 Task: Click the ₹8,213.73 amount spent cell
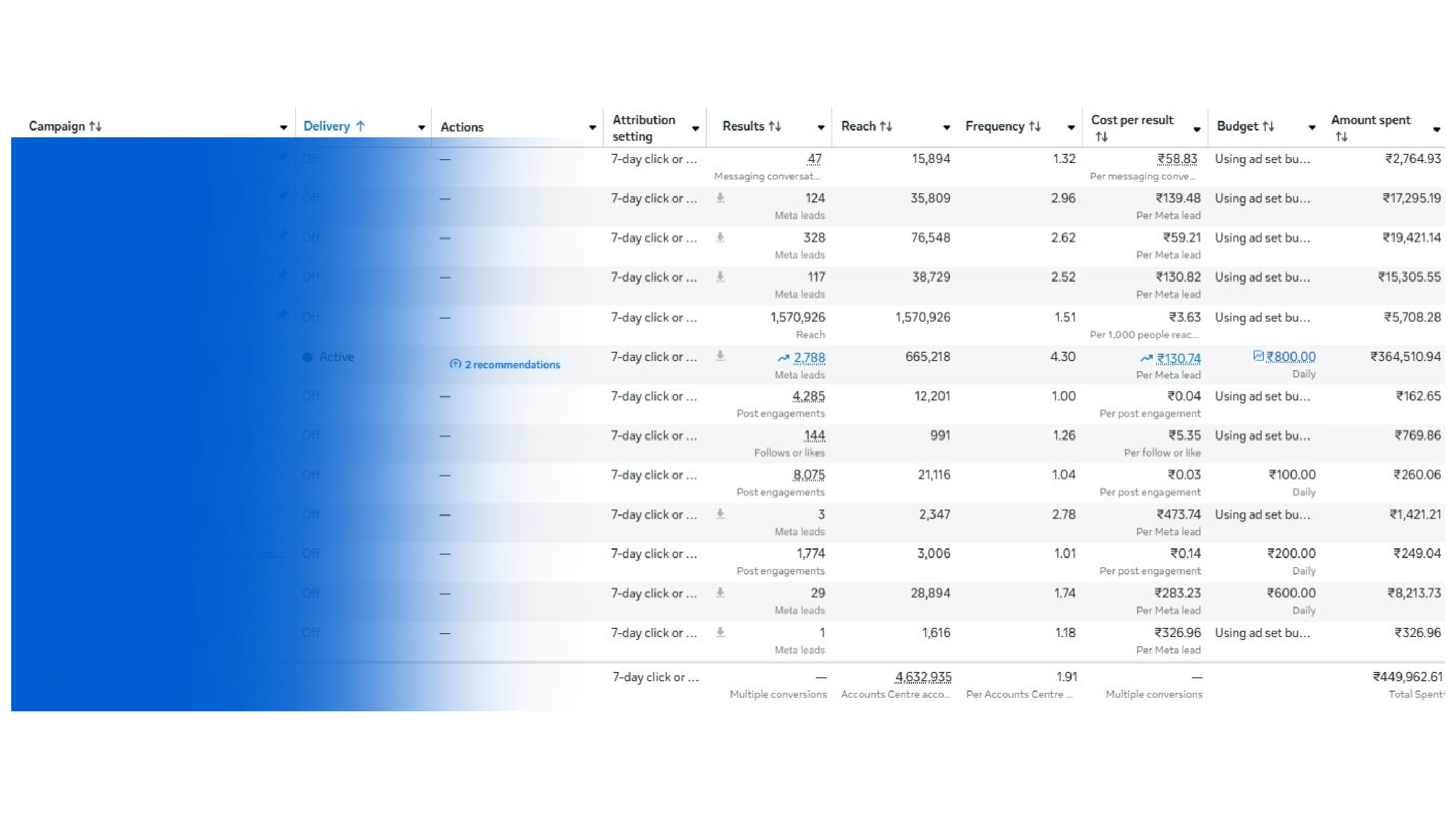[1414, 593]
